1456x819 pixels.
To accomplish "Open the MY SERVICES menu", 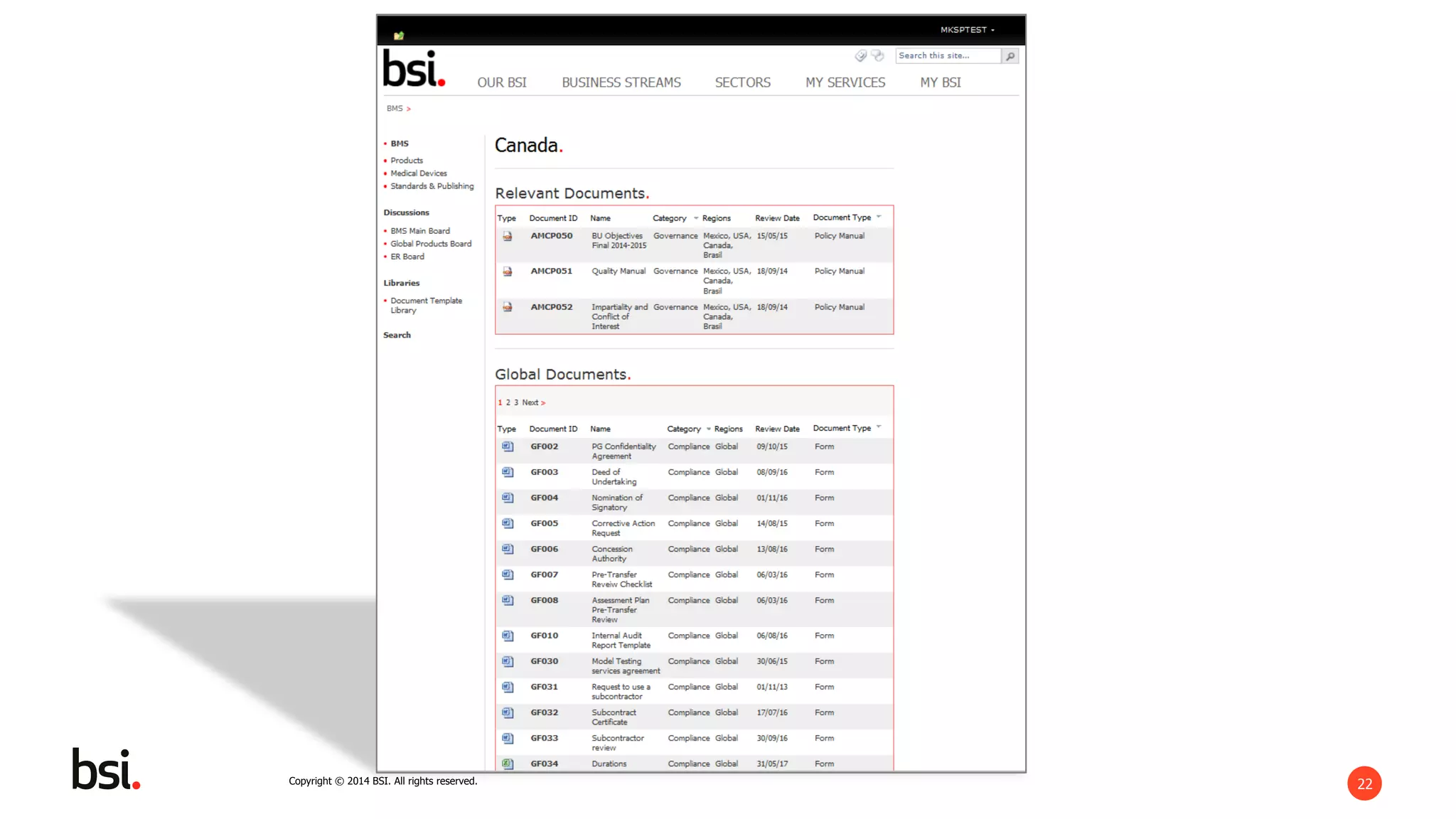I will (845, 82).
